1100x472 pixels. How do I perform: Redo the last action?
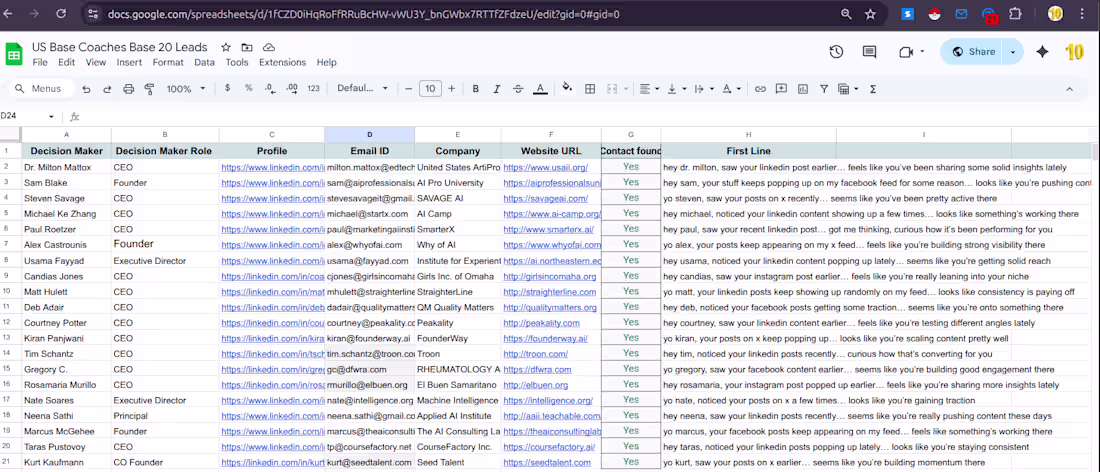click(107, 89)
